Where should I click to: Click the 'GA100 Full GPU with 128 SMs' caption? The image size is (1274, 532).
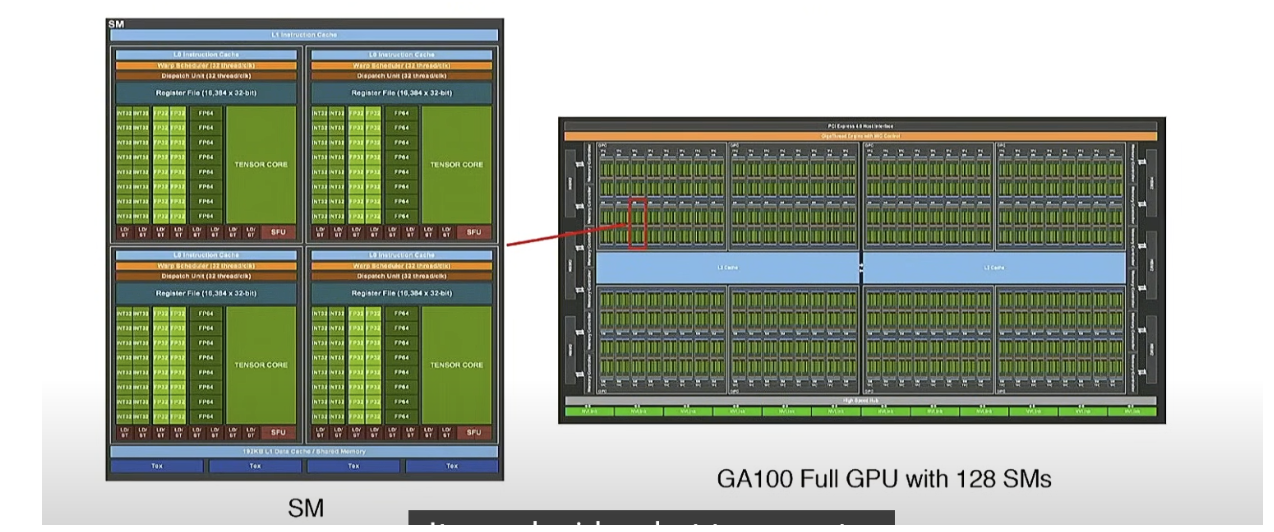pos(884,479)
